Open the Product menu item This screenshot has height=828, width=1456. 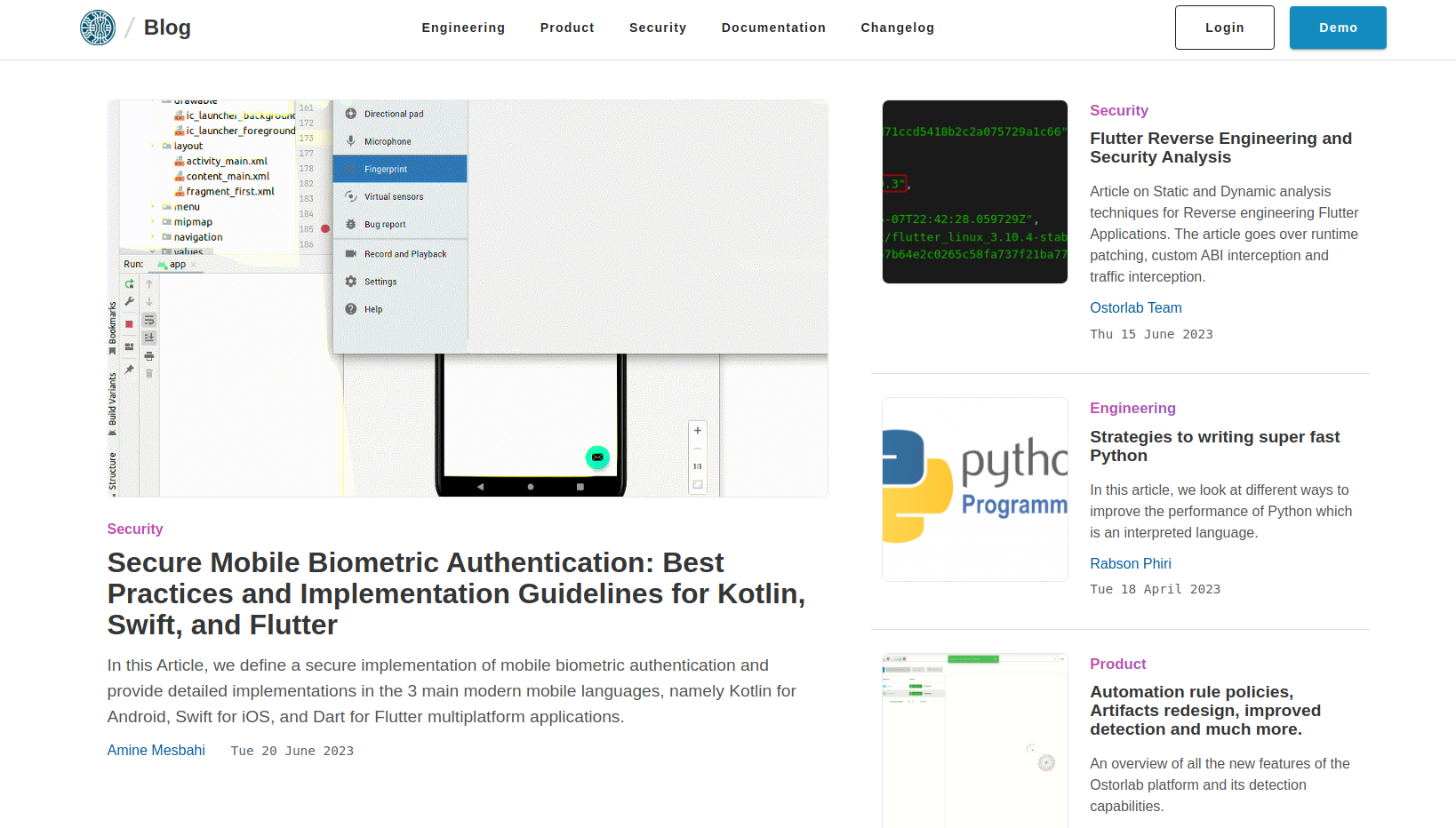[x=567, y=28]
